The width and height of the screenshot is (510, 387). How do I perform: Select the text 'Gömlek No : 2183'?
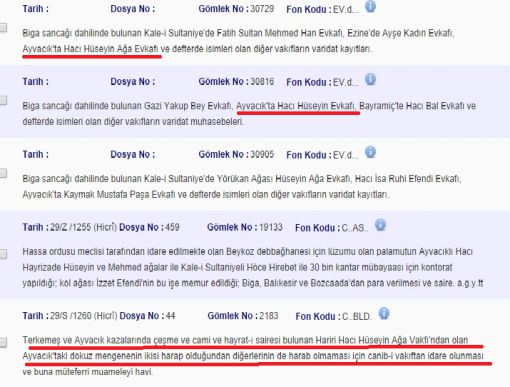pos(243,316)
